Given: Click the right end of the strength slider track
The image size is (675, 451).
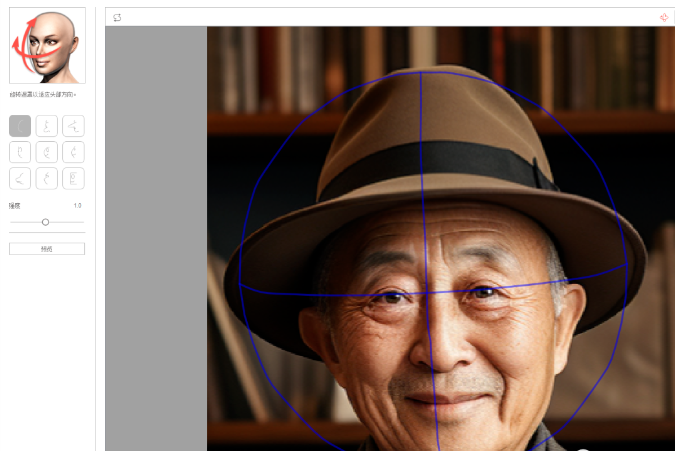Looking at the screenshot, I should click(x=83, y=222).
